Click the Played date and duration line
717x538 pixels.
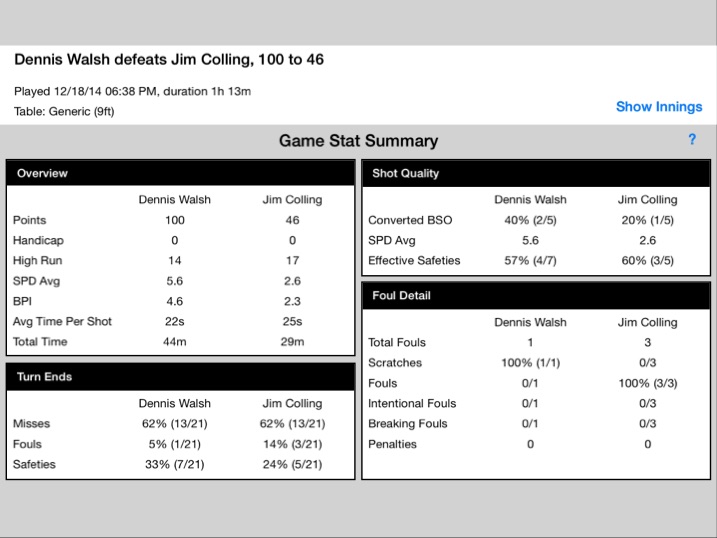point(133,91)
